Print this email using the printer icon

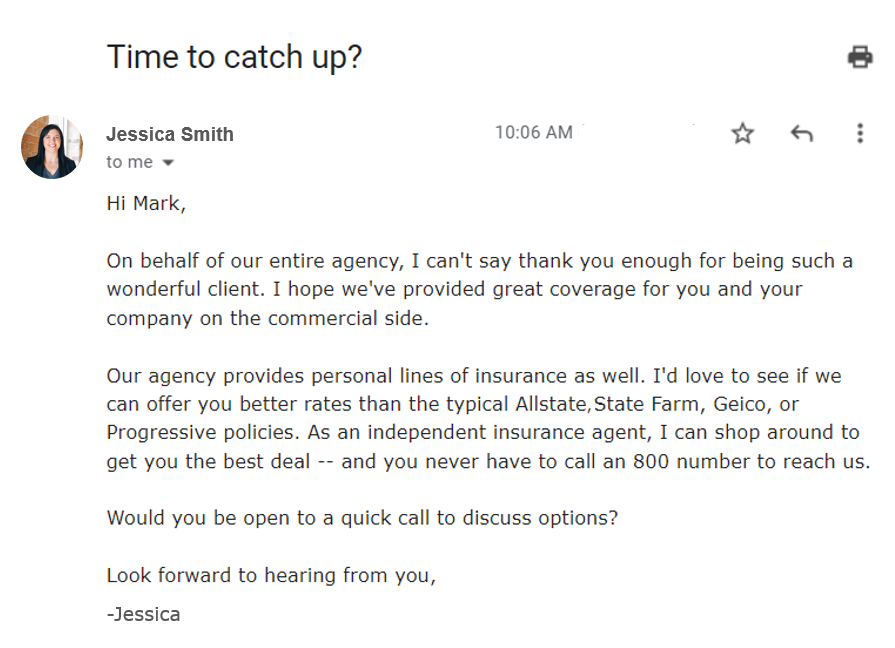pos(859,57)
